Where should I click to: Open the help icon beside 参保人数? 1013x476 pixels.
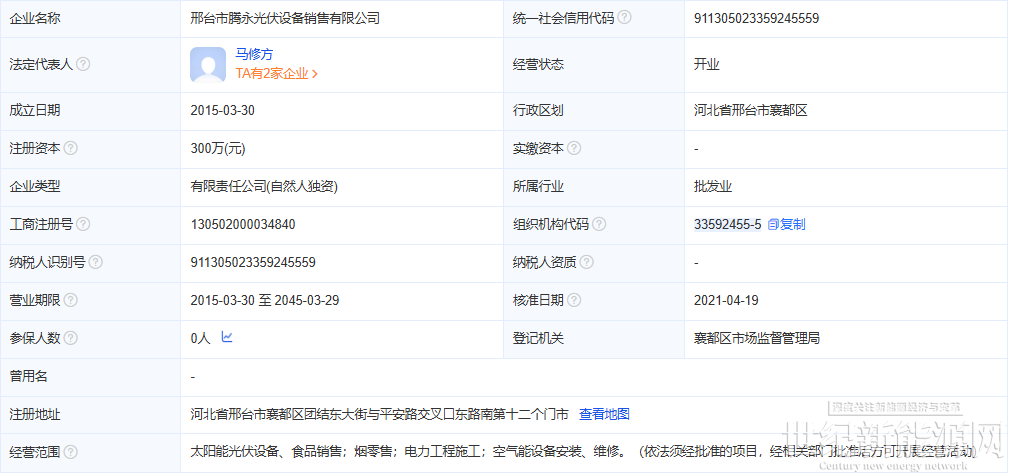coord(70,338)
